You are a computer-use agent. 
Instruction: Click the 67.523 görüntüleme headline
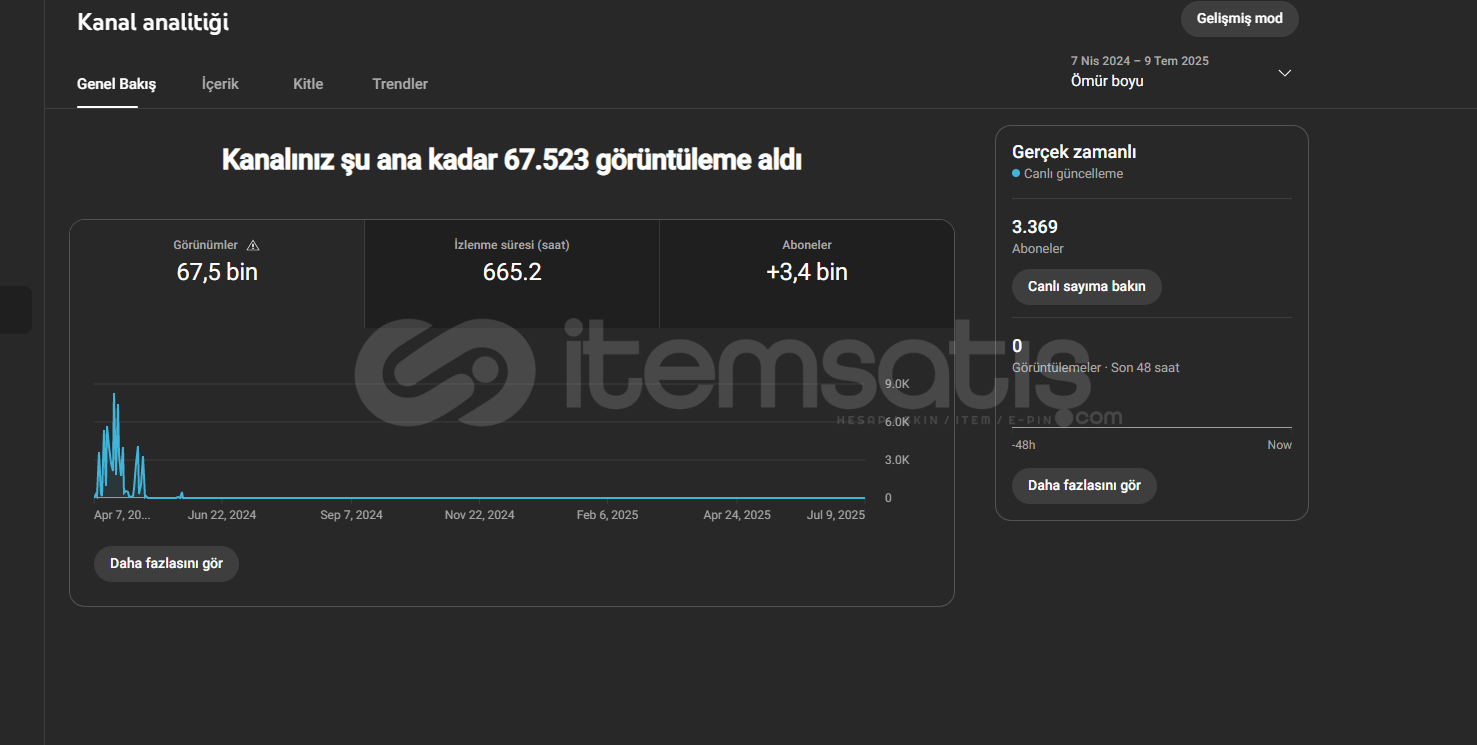point(512,160)
